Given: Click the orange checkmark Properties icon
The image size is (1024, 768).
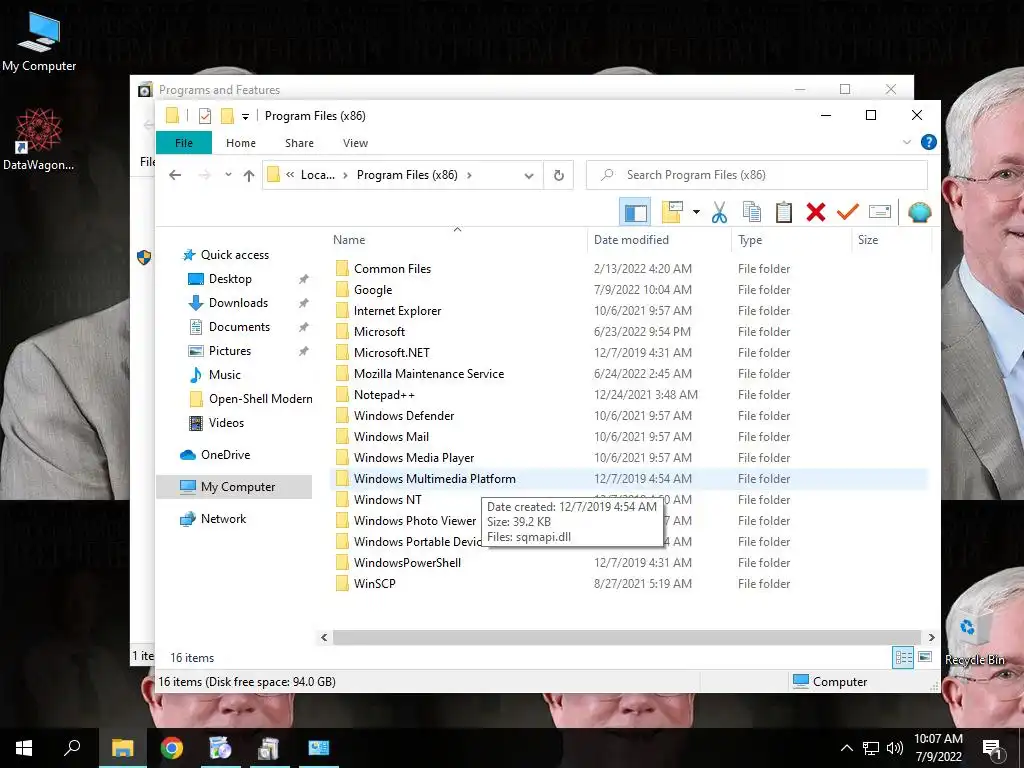Looking at the screenshot, I should 848,212.
